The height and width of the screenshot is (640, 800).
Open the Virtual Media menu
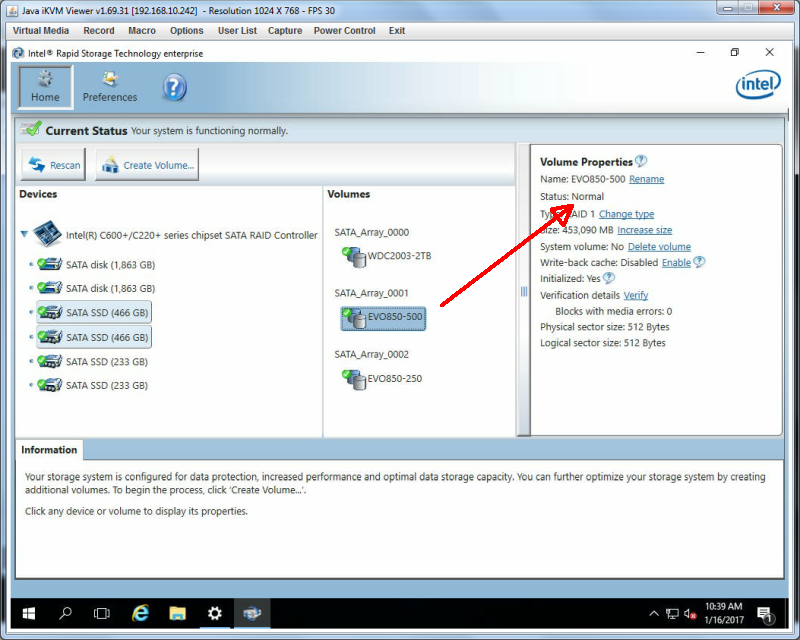(x=41, y=31)
